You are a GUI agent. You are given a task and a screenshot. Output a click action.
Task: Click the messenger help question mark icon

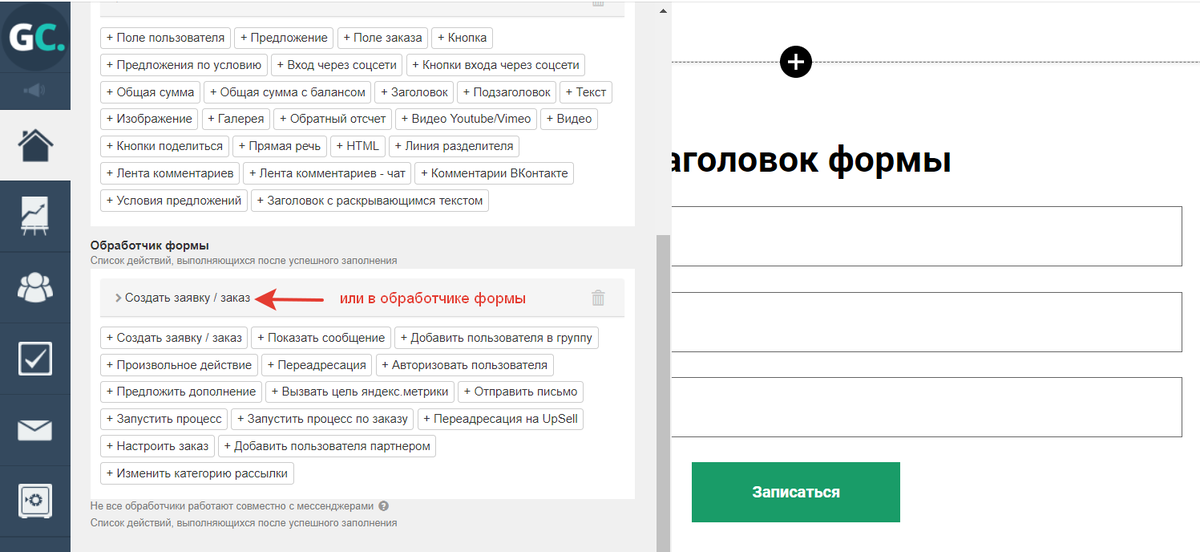[x=384, y=506]
